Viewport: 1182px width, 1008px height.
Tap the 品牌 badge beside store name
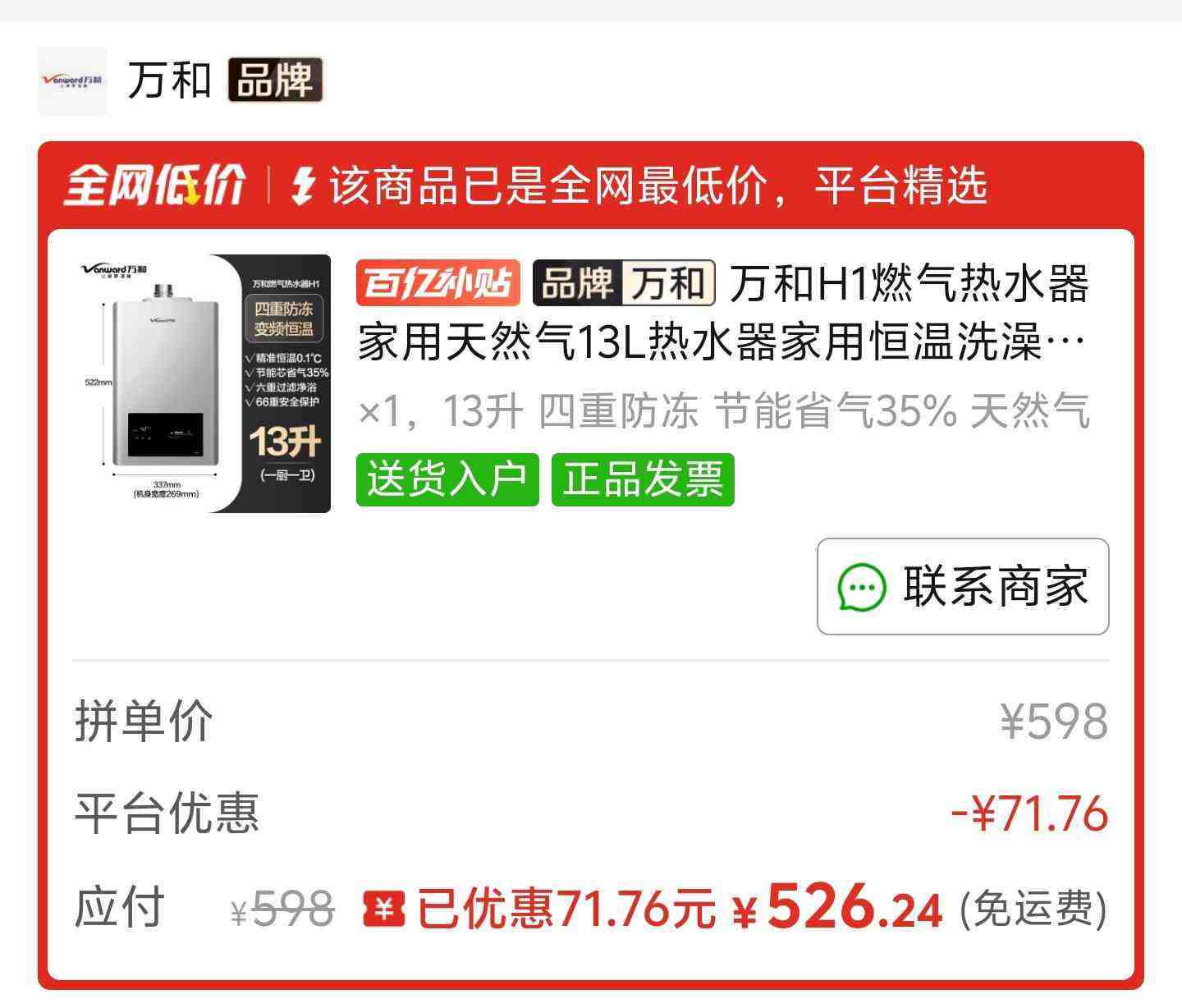pos(275,80)
